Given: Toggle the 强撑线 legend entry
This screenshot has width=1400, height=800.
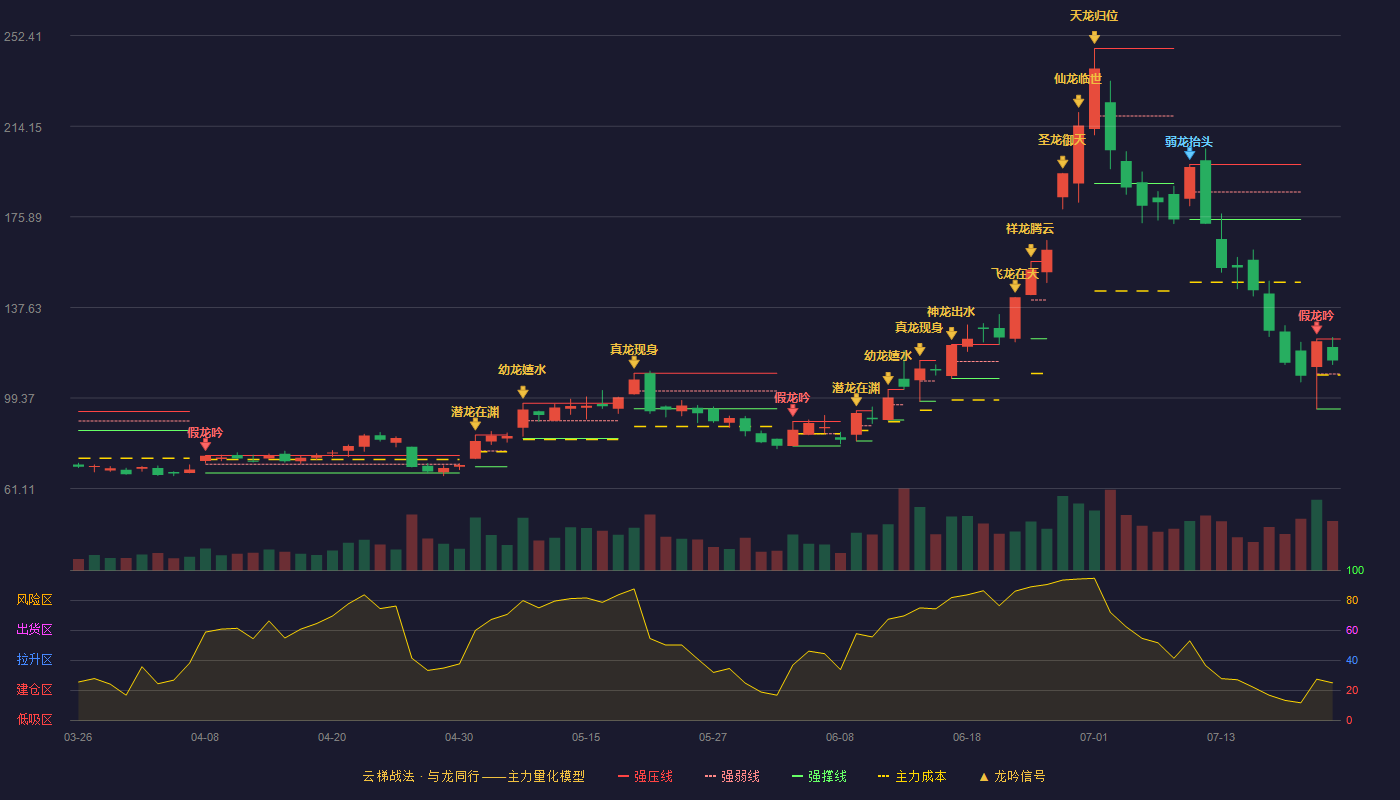Looking at the screenshot, I should pyautogui.click(x=819, y=776).
